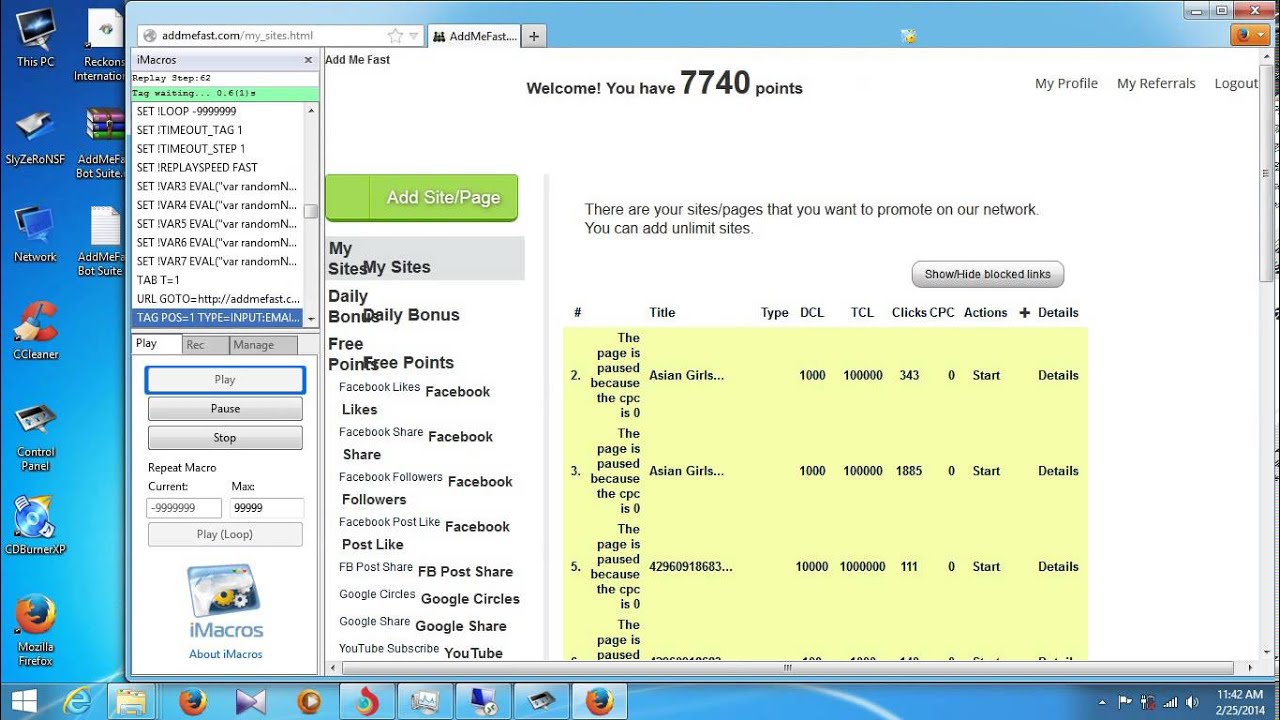Image resolution: width=1280 pixels, height=720 pixels.
Task: Open the FB Post Share link
Action: (376, 568)
